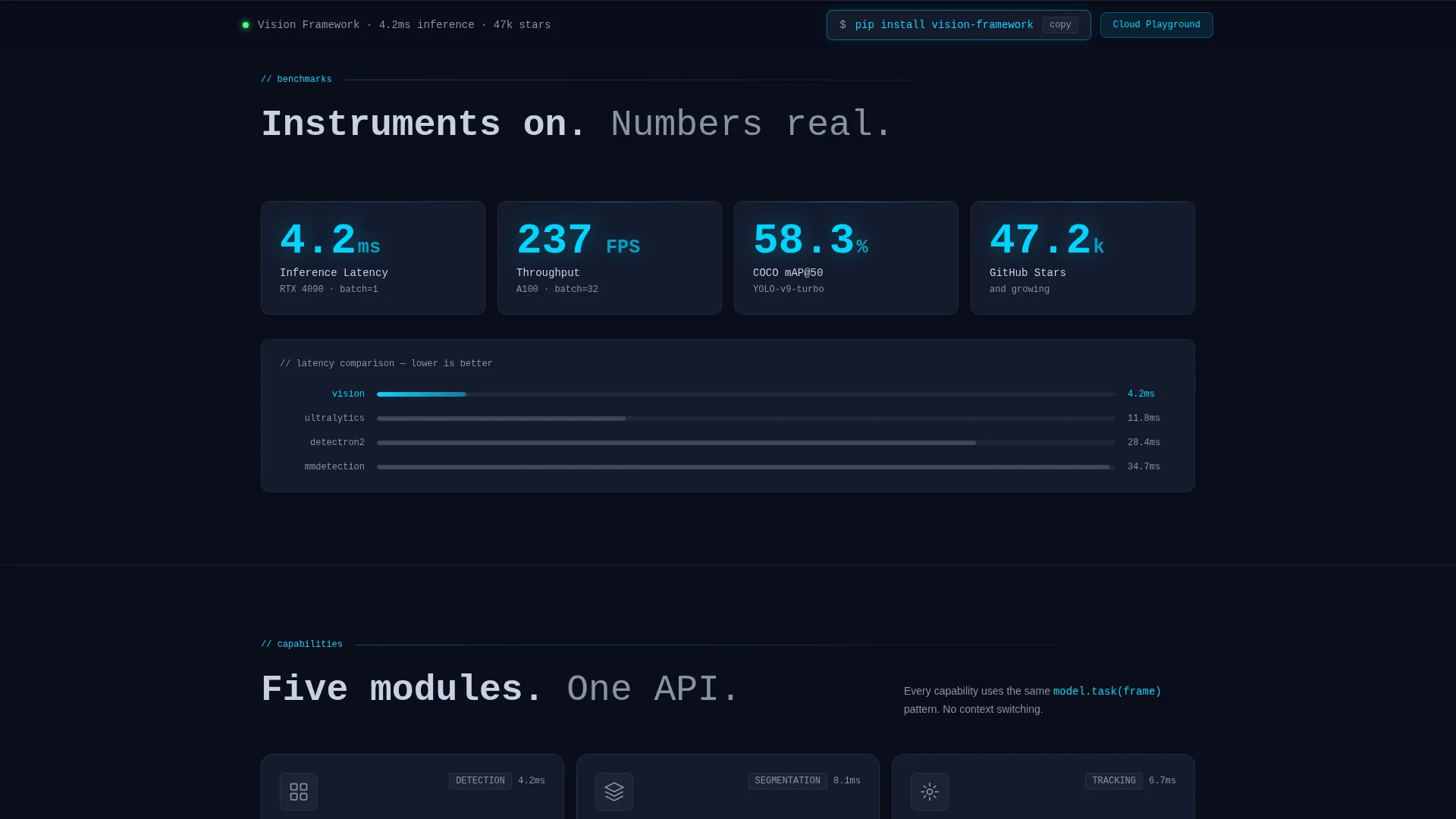Click "and growing" text
1456x819 pixels.
(x=1019, y=290)
